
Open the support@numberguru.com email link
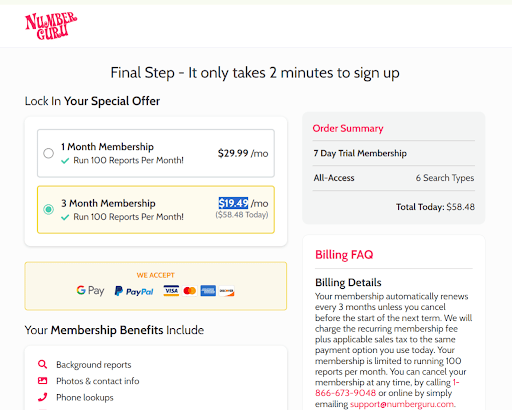click(x=402, y=404)
